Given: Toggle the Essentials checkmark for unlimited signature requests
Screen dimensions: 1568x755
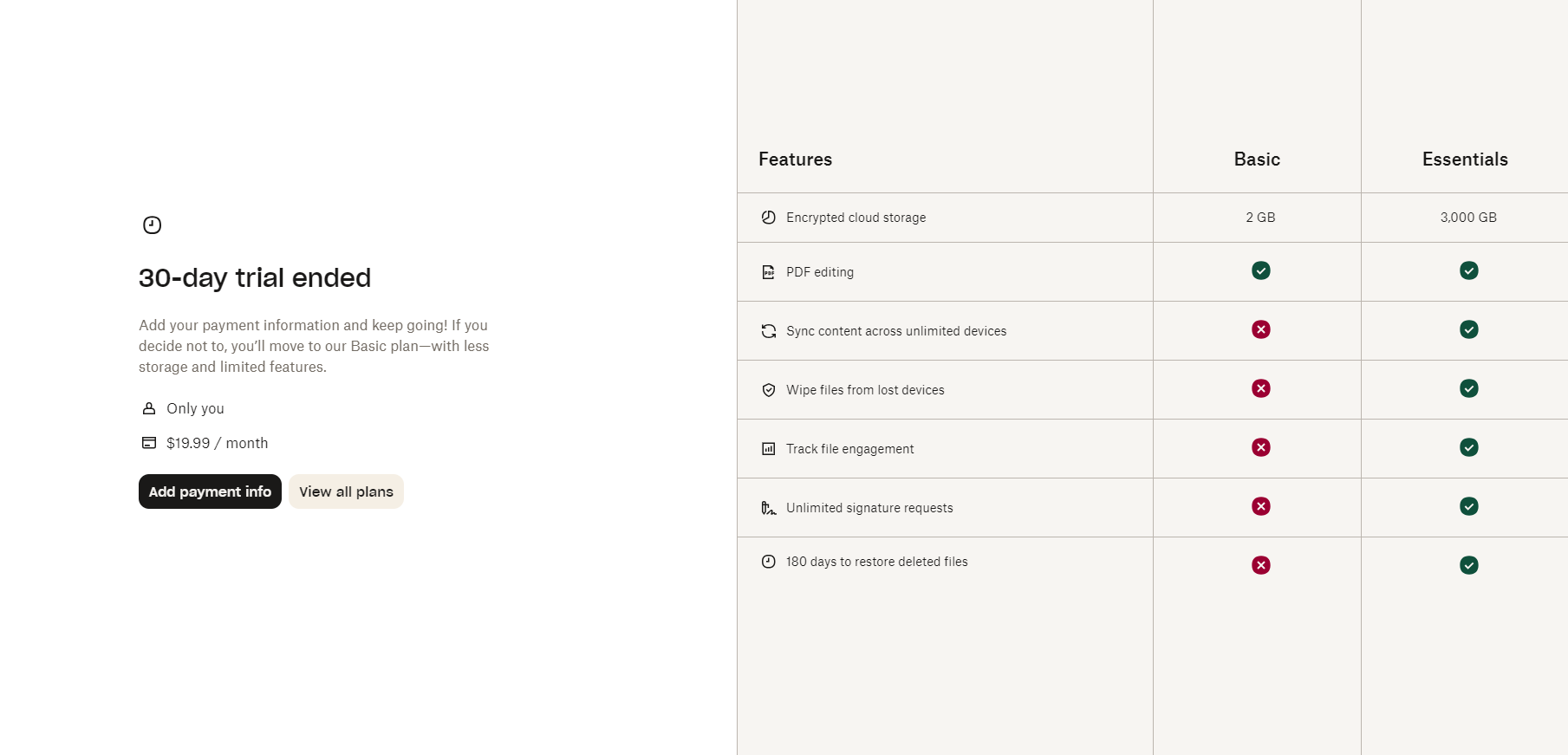Looking at the screenshot, I should coord(1468,507).
